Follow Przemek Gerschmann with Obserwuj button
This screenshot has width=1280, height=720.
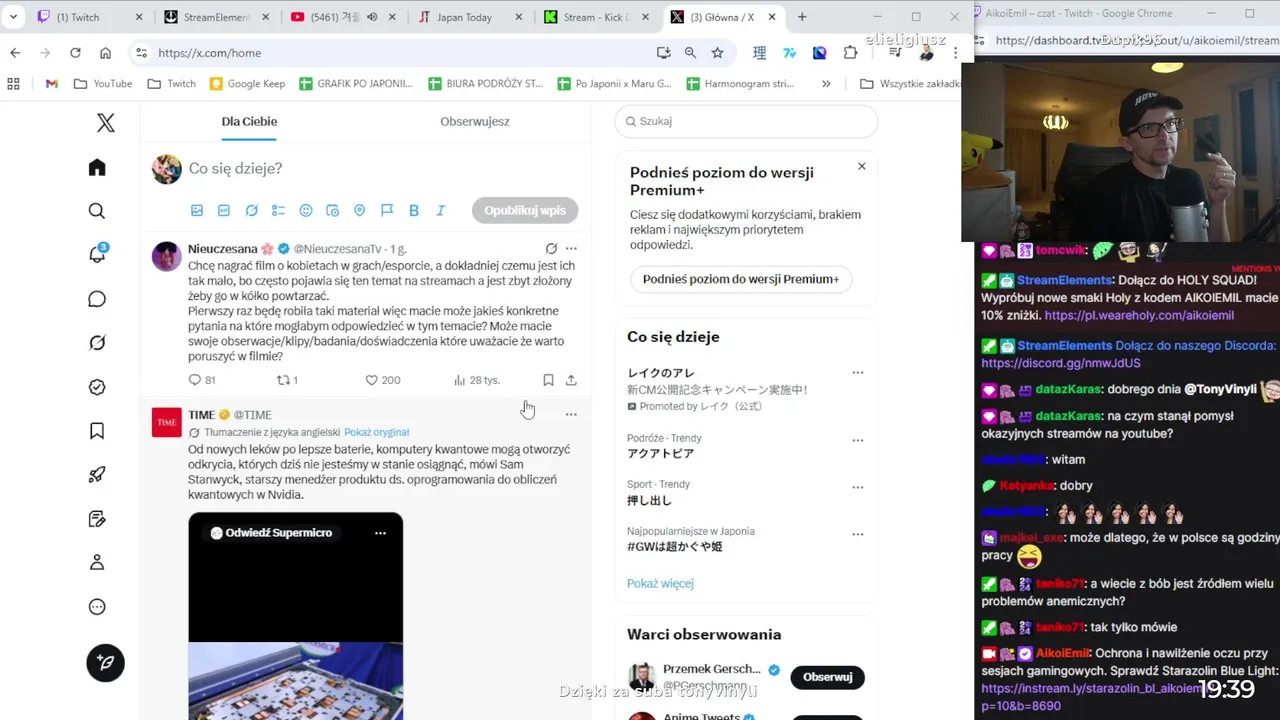point(827,677)
